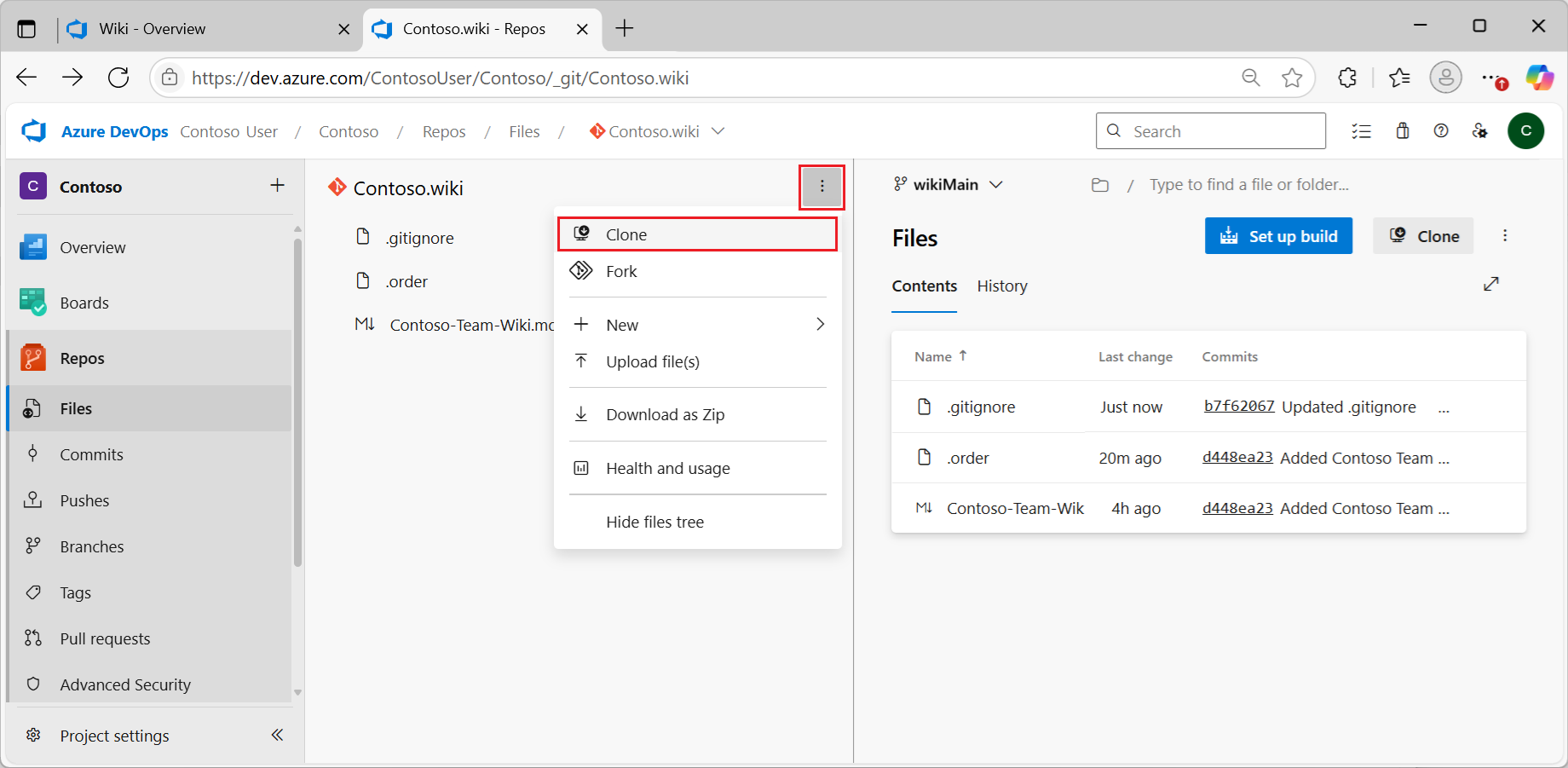Open the wikiMain branch selector
The width and height of the screenshot is (1568, 768).
pyautogui.click(x=948, y=184)
